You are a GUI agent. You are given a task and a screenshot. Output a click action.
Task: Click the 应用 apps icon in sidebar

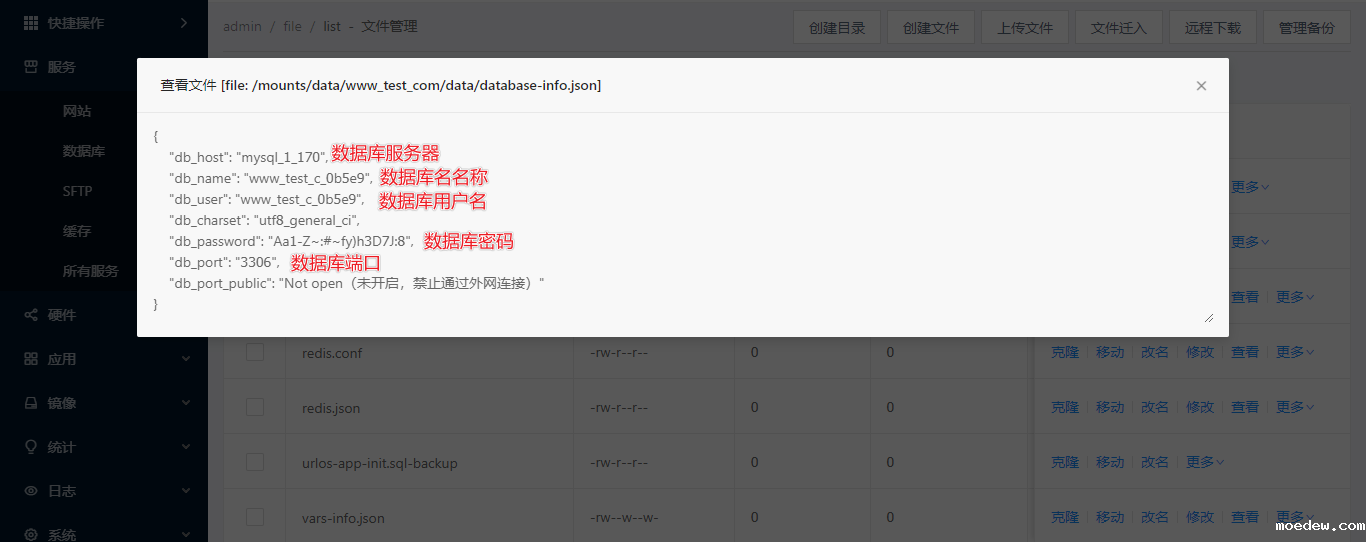(x=31, y=359)
